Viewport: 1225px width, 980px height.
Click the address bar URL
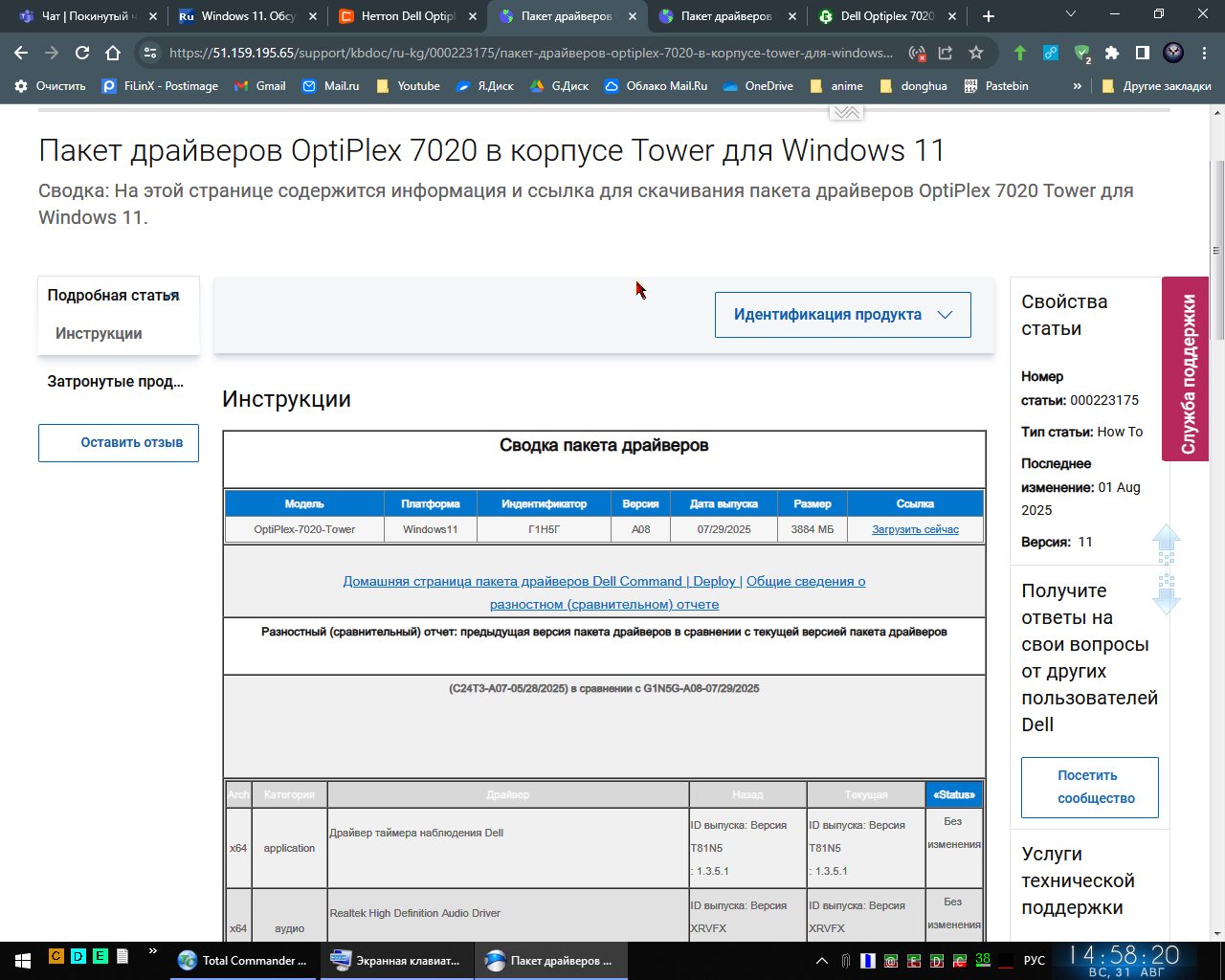[531, 53]
